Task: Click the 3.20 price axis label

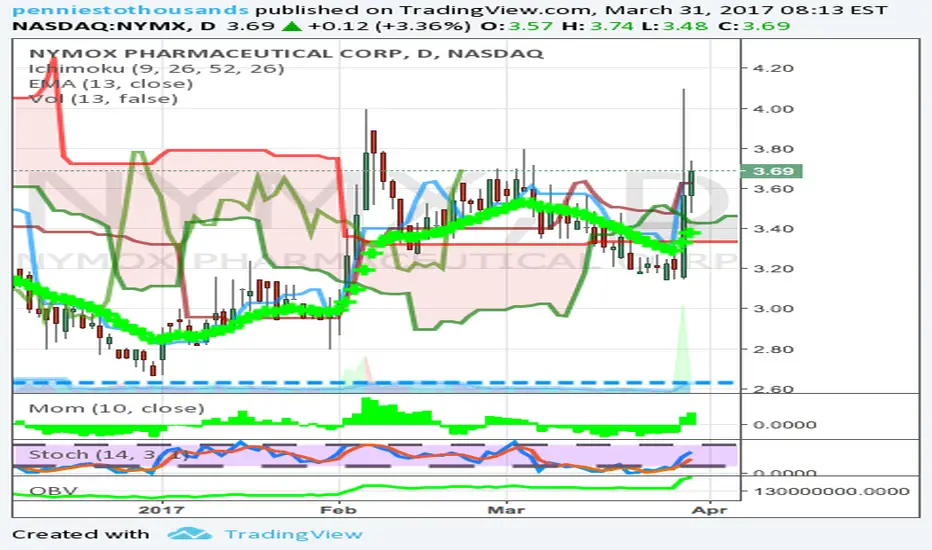Action: [773, 268]
